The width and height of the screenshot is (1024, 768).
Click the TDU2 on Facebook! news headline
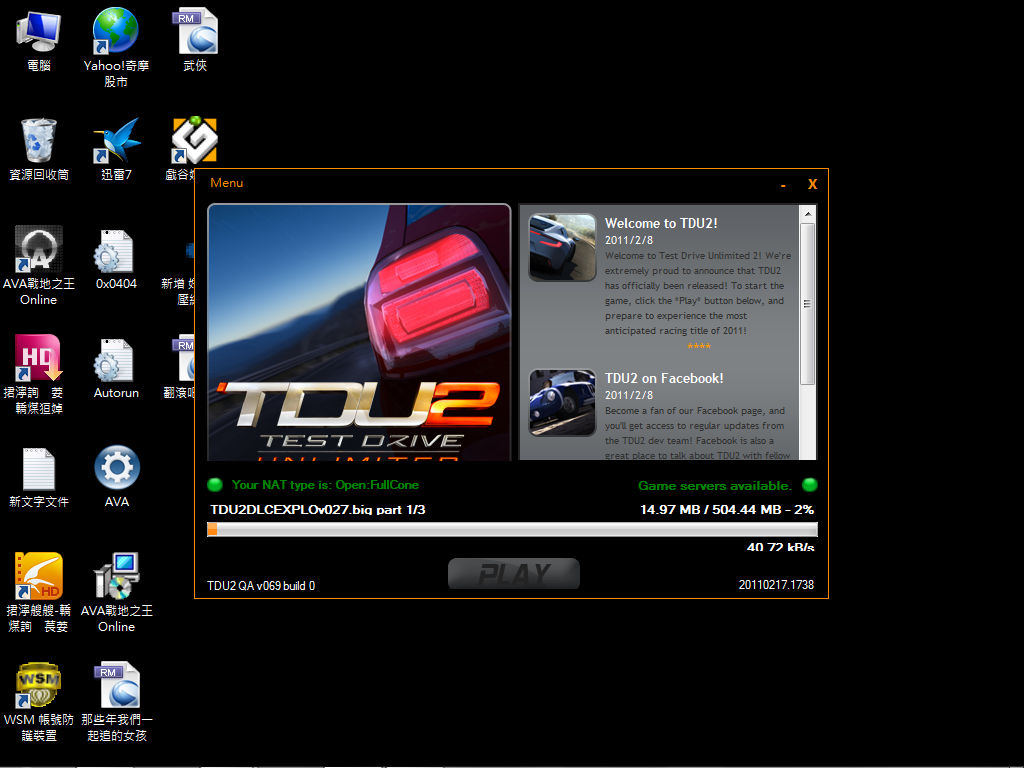pyautogui.click(x=664, y=378)
